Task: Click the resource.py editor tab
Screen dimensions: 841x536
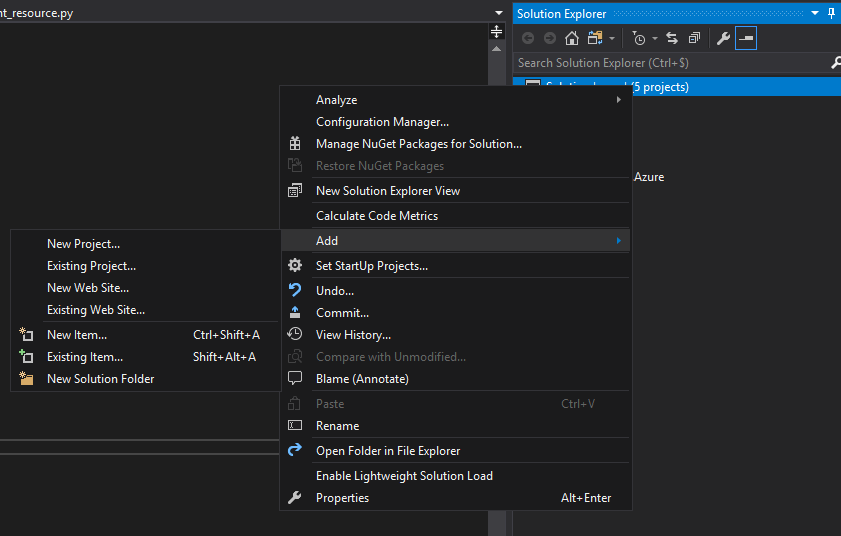Action: [36, 13]
